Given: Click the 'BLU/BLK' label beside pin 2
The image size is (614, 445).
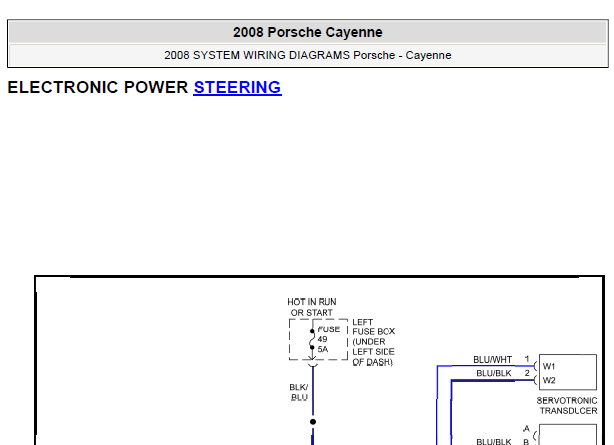Looking at the screenshot, I should (494, 373).
